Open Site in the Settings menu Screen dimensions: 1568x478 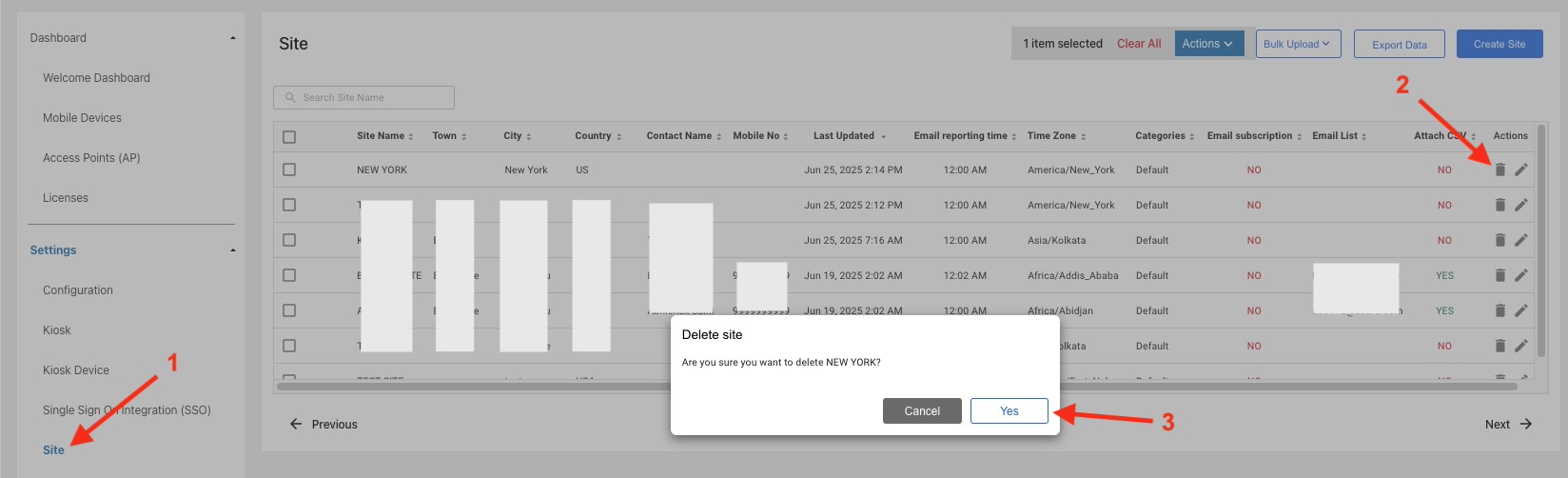click(53, 449)
